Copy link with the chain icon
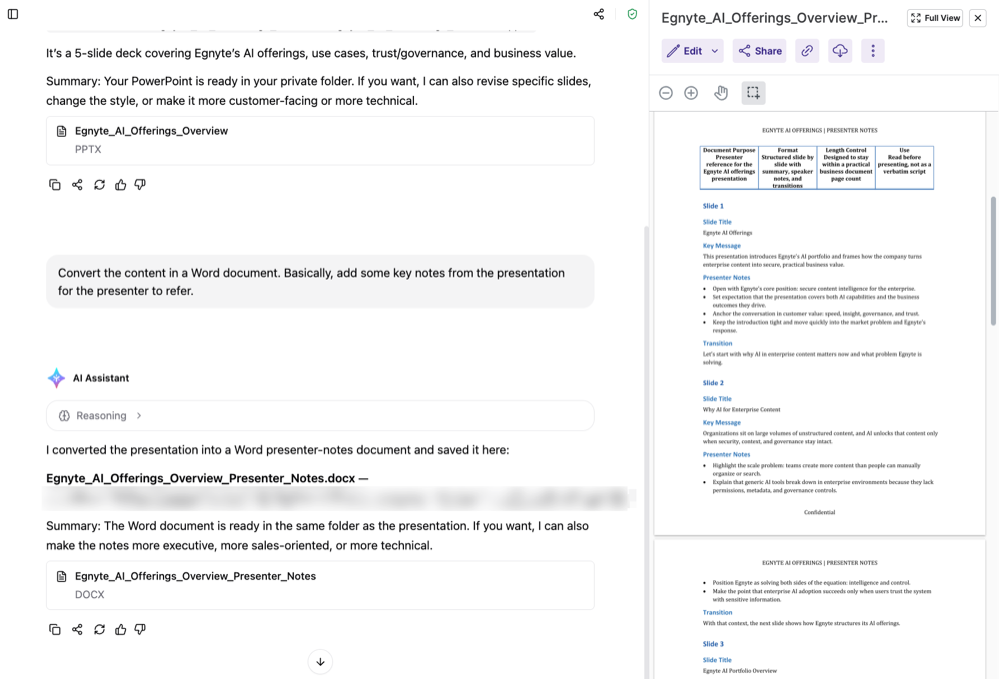This screenshot has width=999, height=679. click(x=807, y=51)
